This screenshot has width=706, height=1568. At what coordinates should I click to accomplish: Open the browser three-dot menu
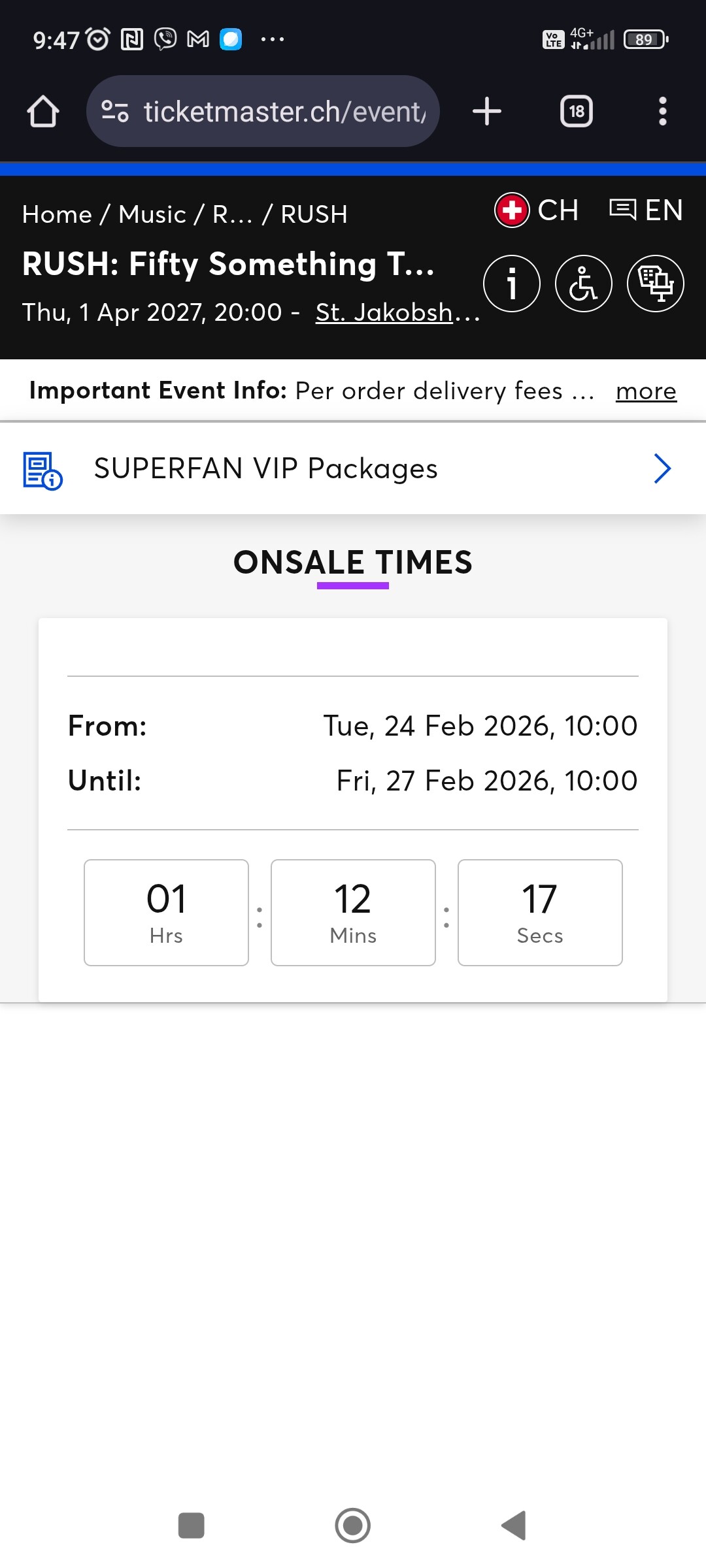pos(662,111)
